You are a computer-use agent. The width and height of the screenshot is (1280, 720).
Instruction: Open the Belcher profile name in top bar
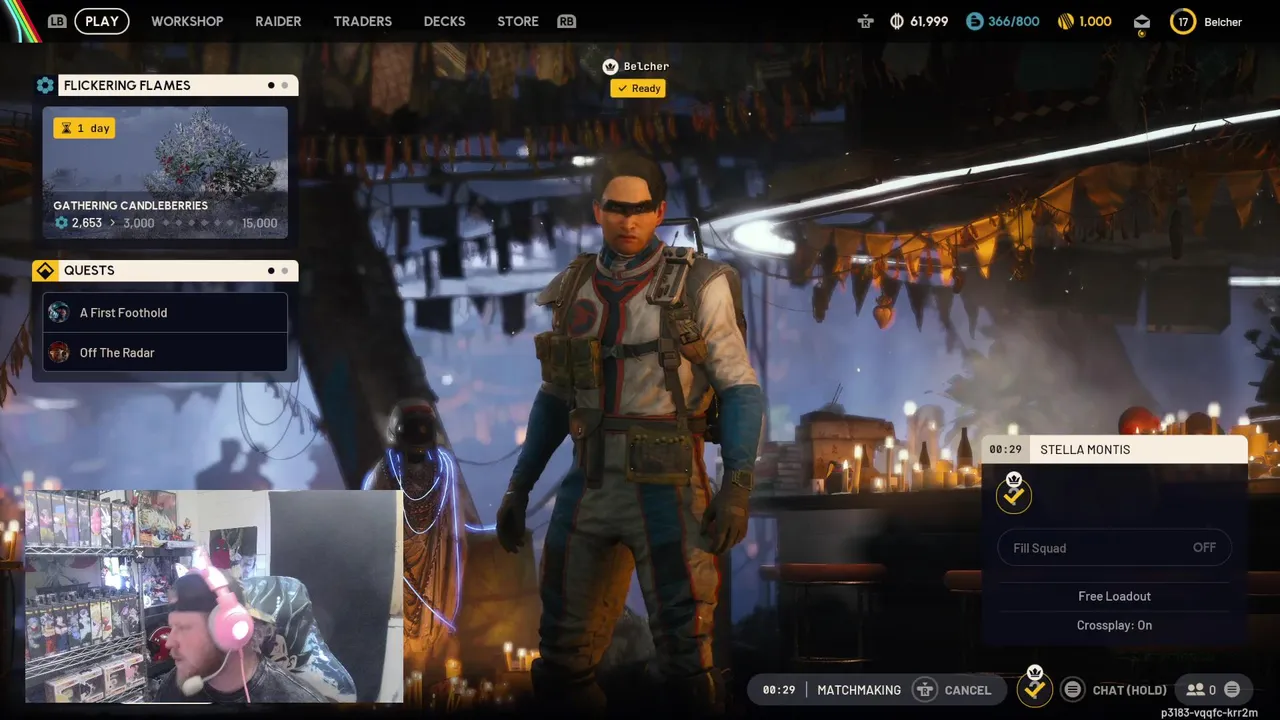point(1223,22)
